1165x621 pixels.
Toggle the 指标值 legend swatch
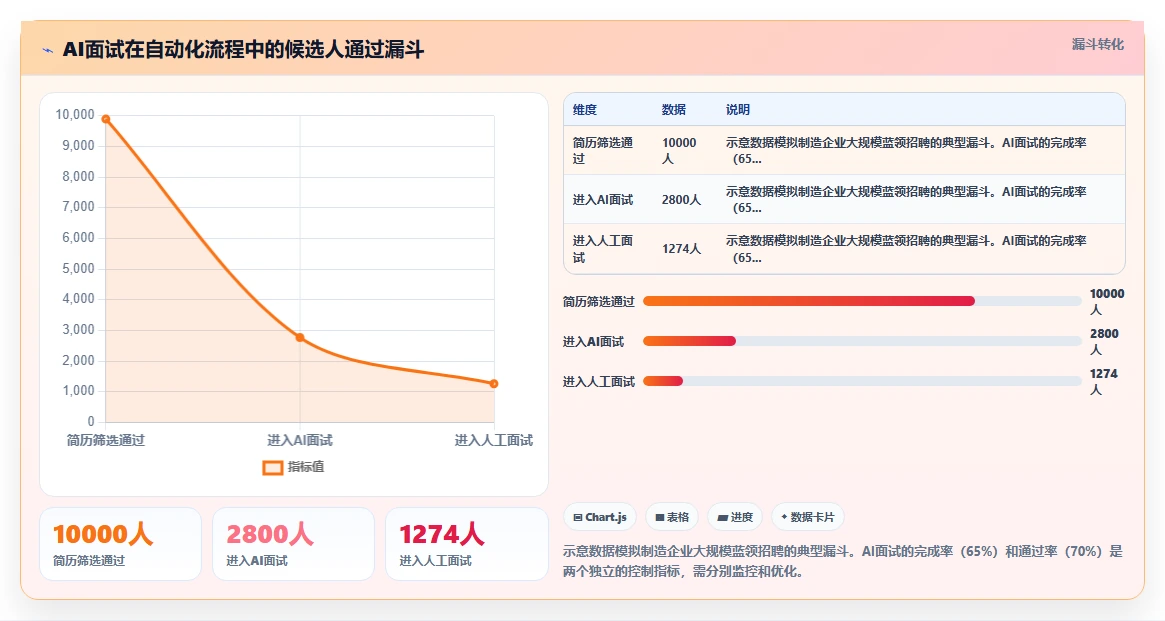pyautogui.click(x=273, y=467)
